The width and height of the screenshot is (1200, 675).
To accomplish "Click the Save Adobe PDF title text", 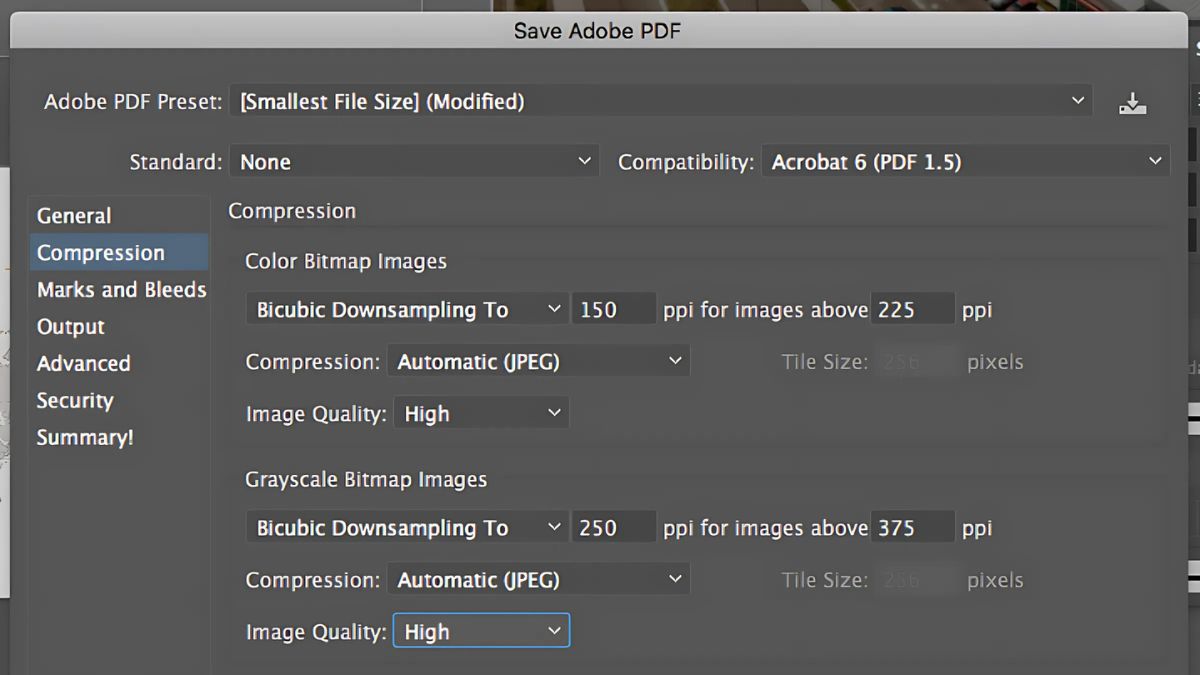I will [597, 31].
